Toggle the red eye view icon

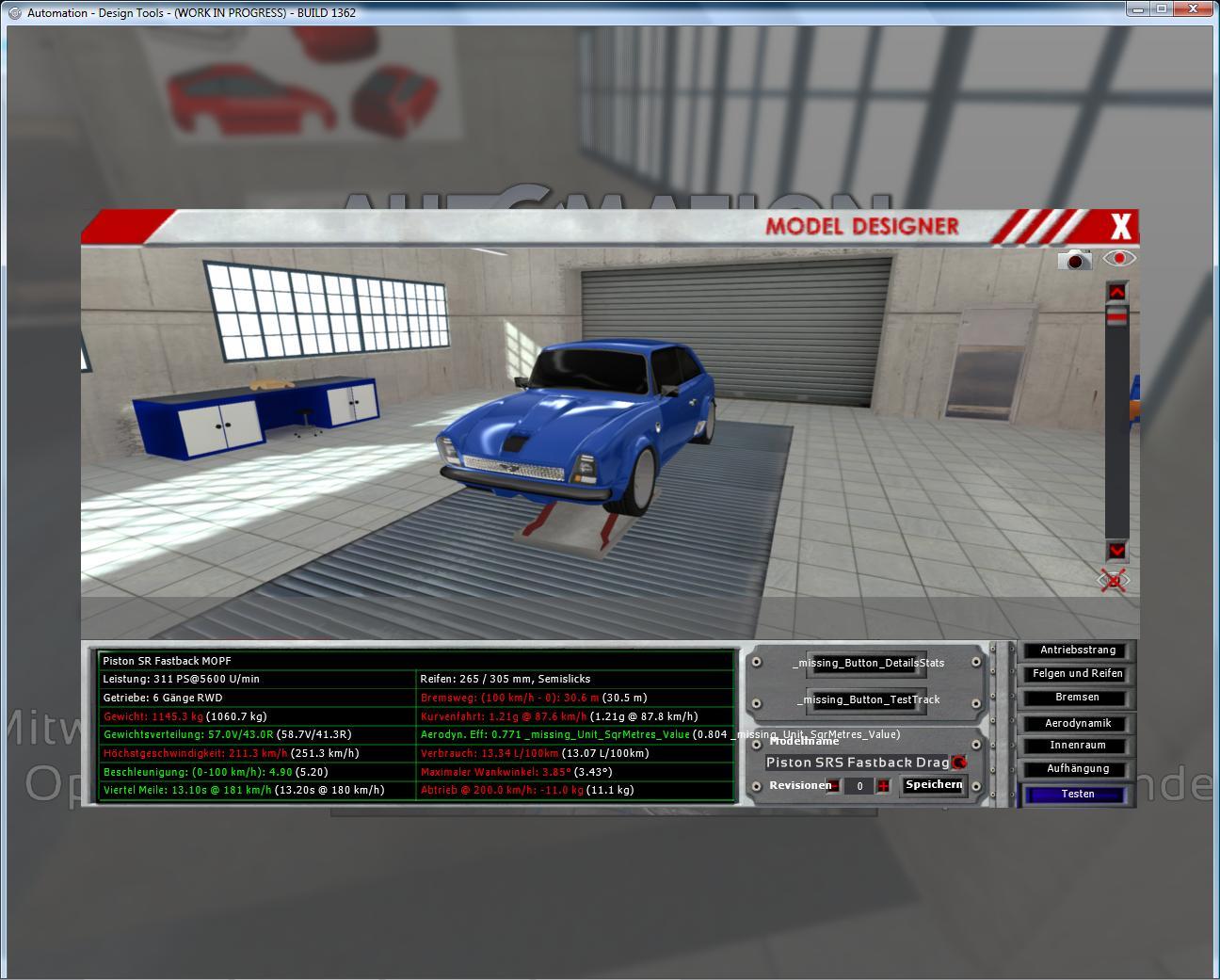(x=1118, y=258)
